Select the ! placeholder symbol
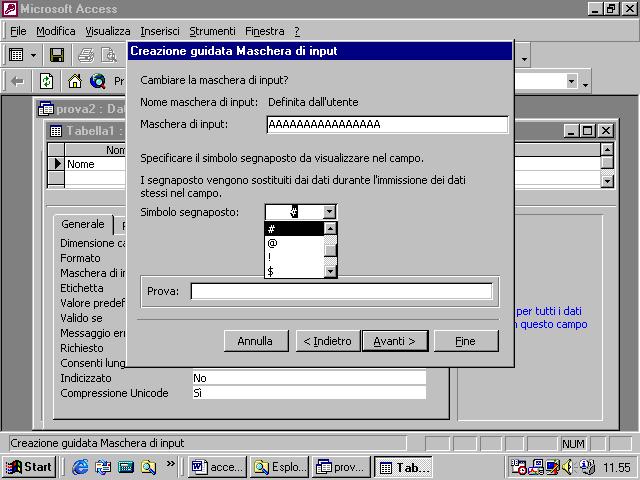 pos(294,257)
